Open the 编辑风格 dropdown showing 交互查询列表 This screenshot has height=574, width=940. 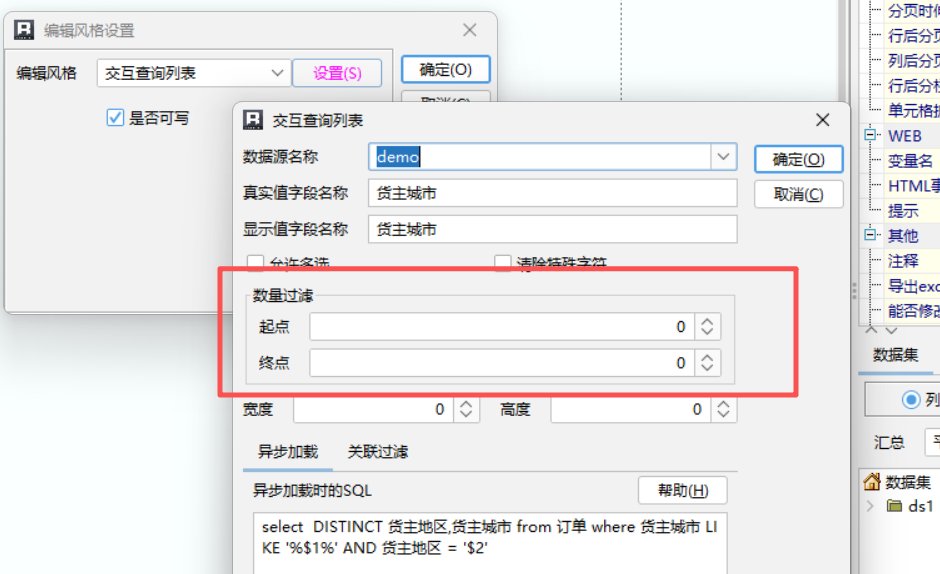(194, 73)
